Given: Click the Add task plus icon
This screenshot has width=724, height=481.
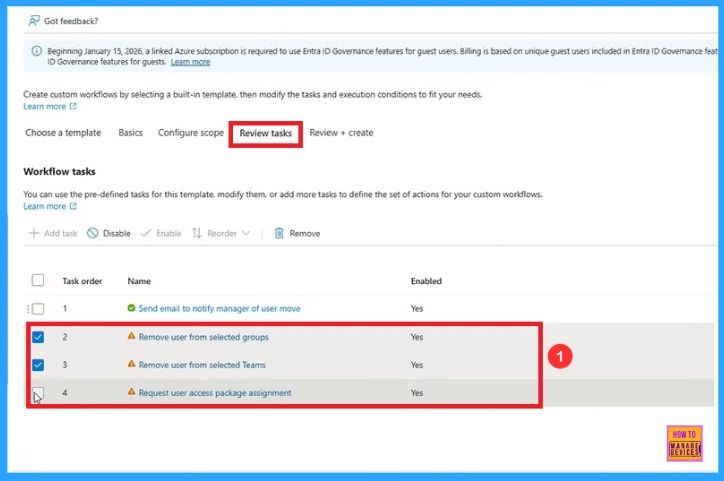Looking at the screenshot, I should coord(34,233).
